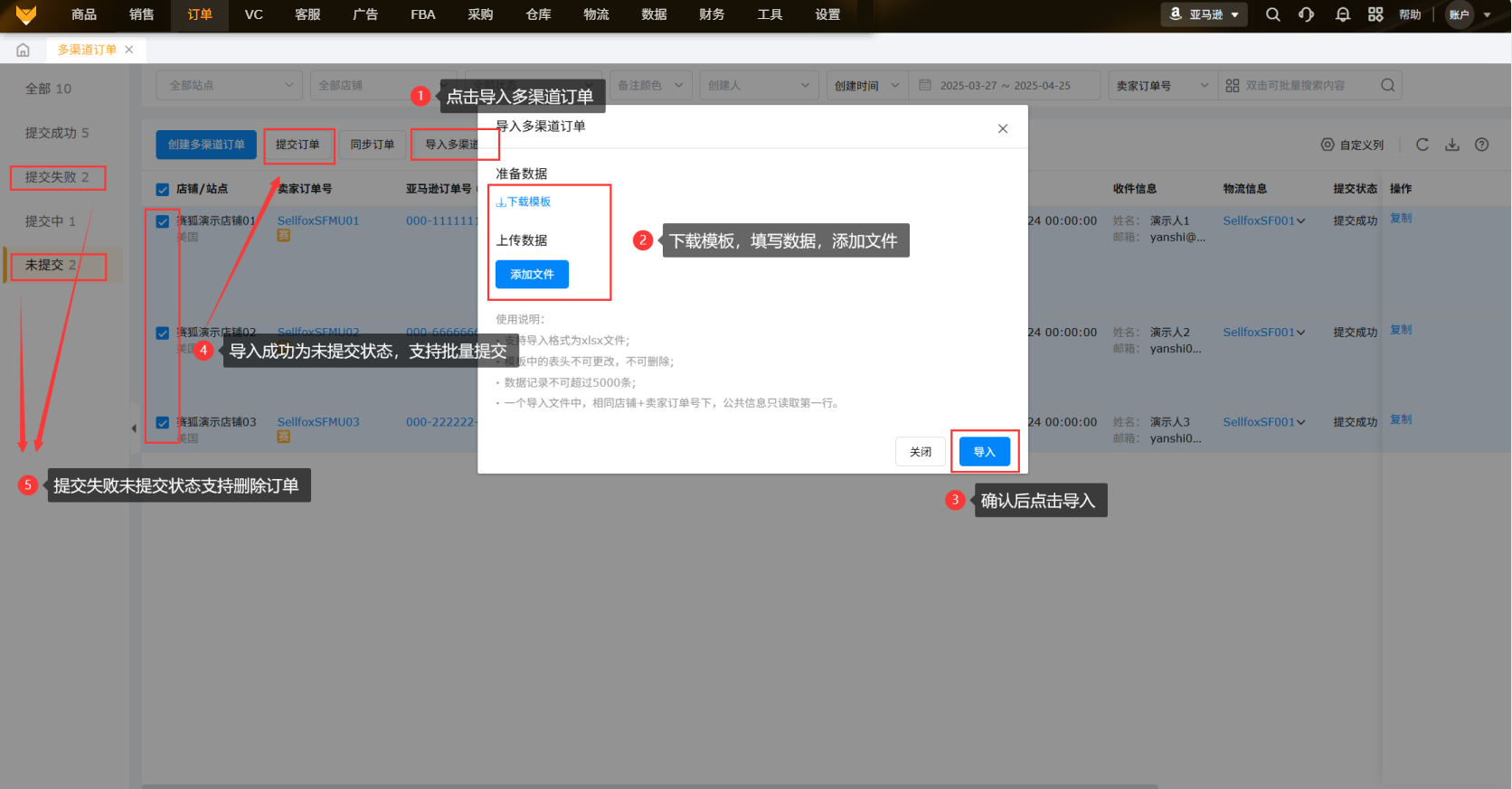Open the 全部站点 dropdown
The width and height of the screenshot is (1512, 789).
click(x=229, y=85)
